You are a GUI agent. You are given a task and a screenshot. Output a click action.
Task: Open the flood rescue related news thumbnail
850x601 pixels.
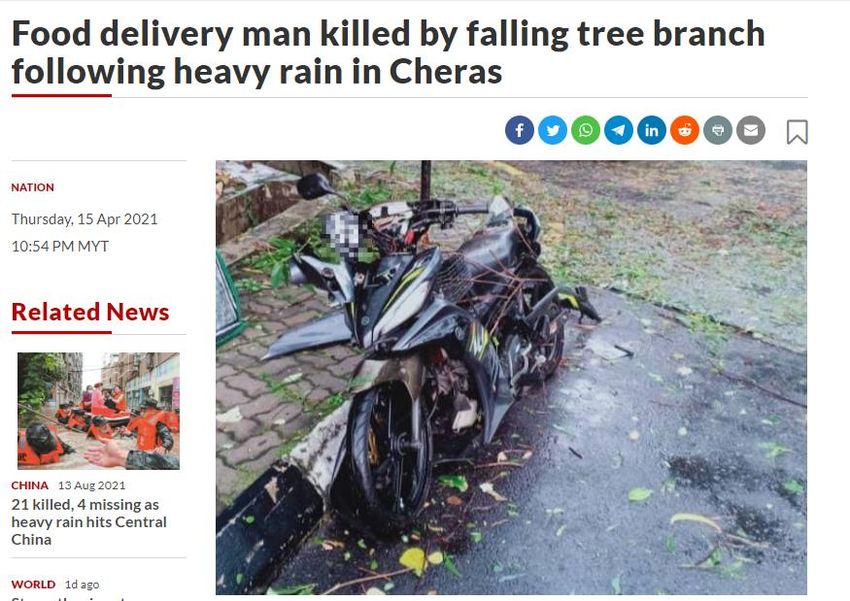tap(99, 411)
